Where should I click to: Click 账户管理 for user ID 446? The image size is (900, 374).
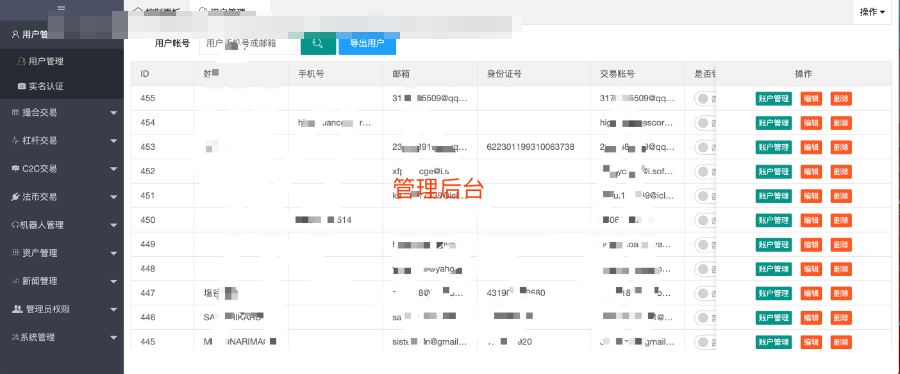[x=774, y=318]
